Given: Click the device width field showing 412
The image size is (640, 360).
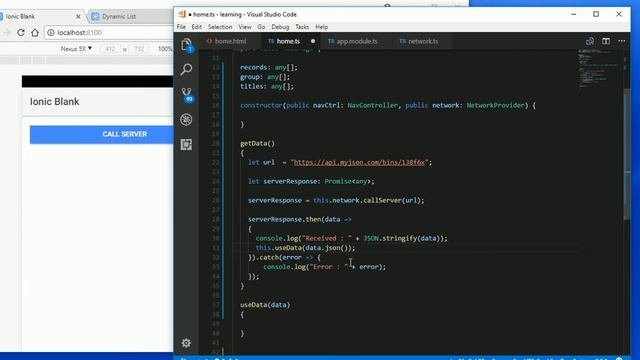Looking at the screenshot, I should (x=110, y=49).
